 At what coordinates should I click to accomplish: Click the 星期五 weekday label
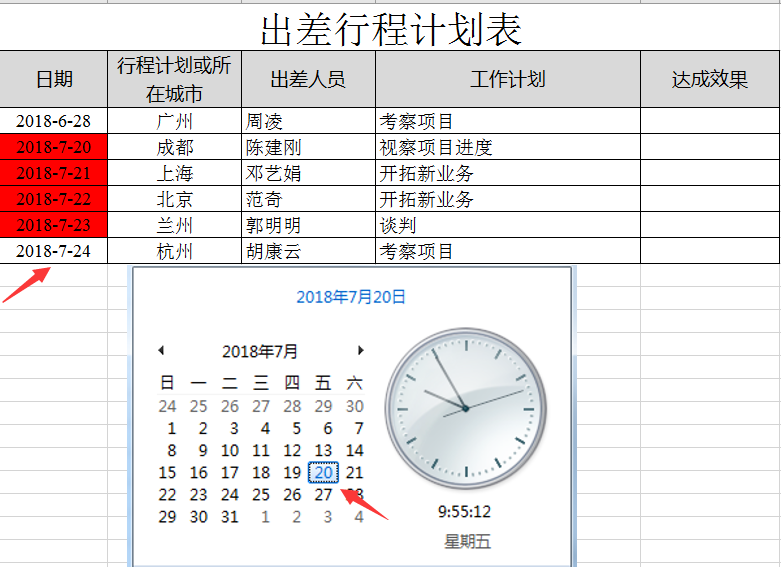coord(467,541)
